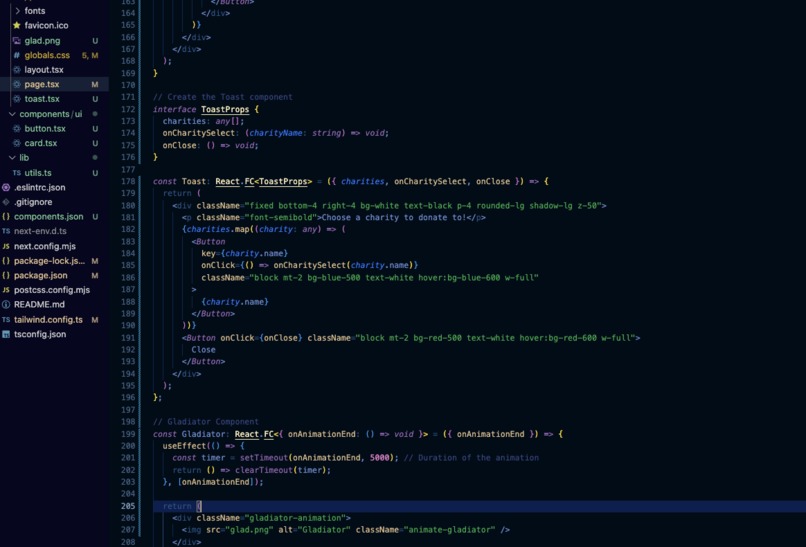Open tailwind.config.ts file

(x=48, y=319)
